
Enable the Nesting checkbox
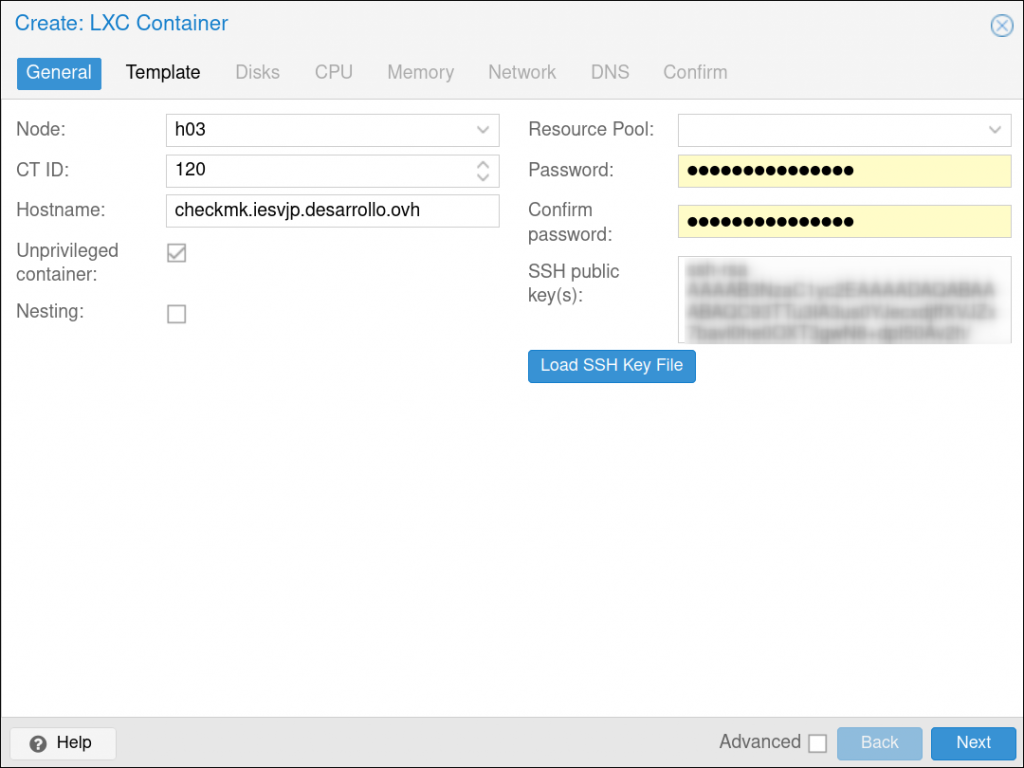(177, 314)
